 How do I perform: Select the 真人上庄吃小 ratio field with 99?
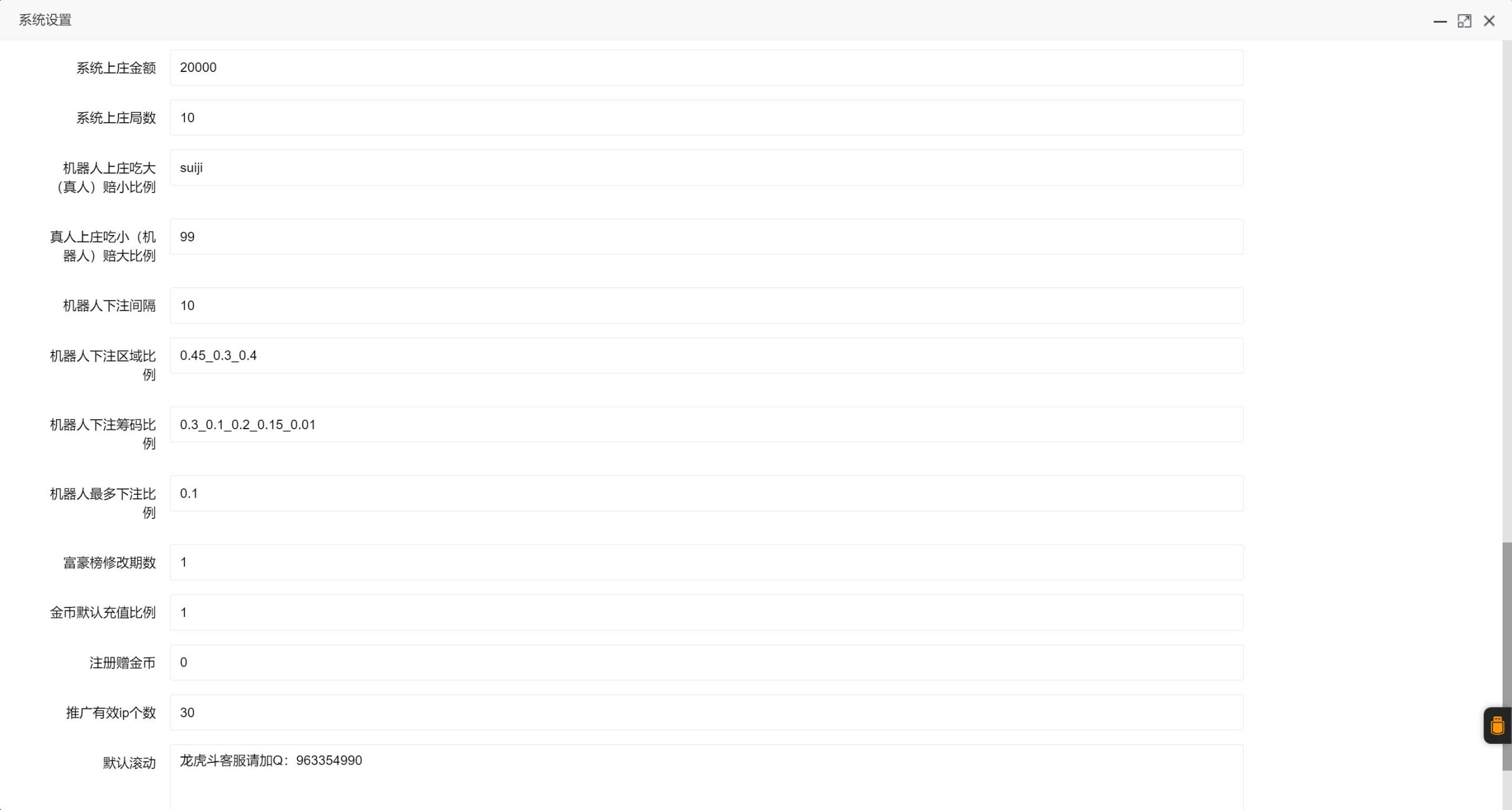click(x=706, y=237)
